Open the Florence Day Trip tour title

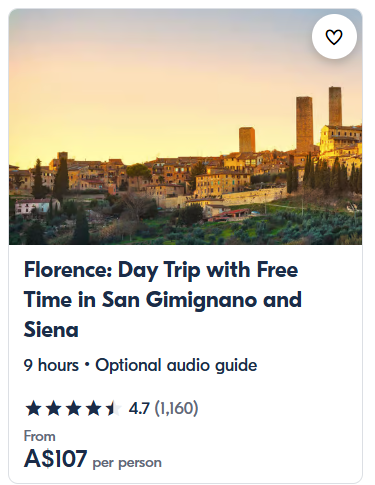click(x=163, y=299)
